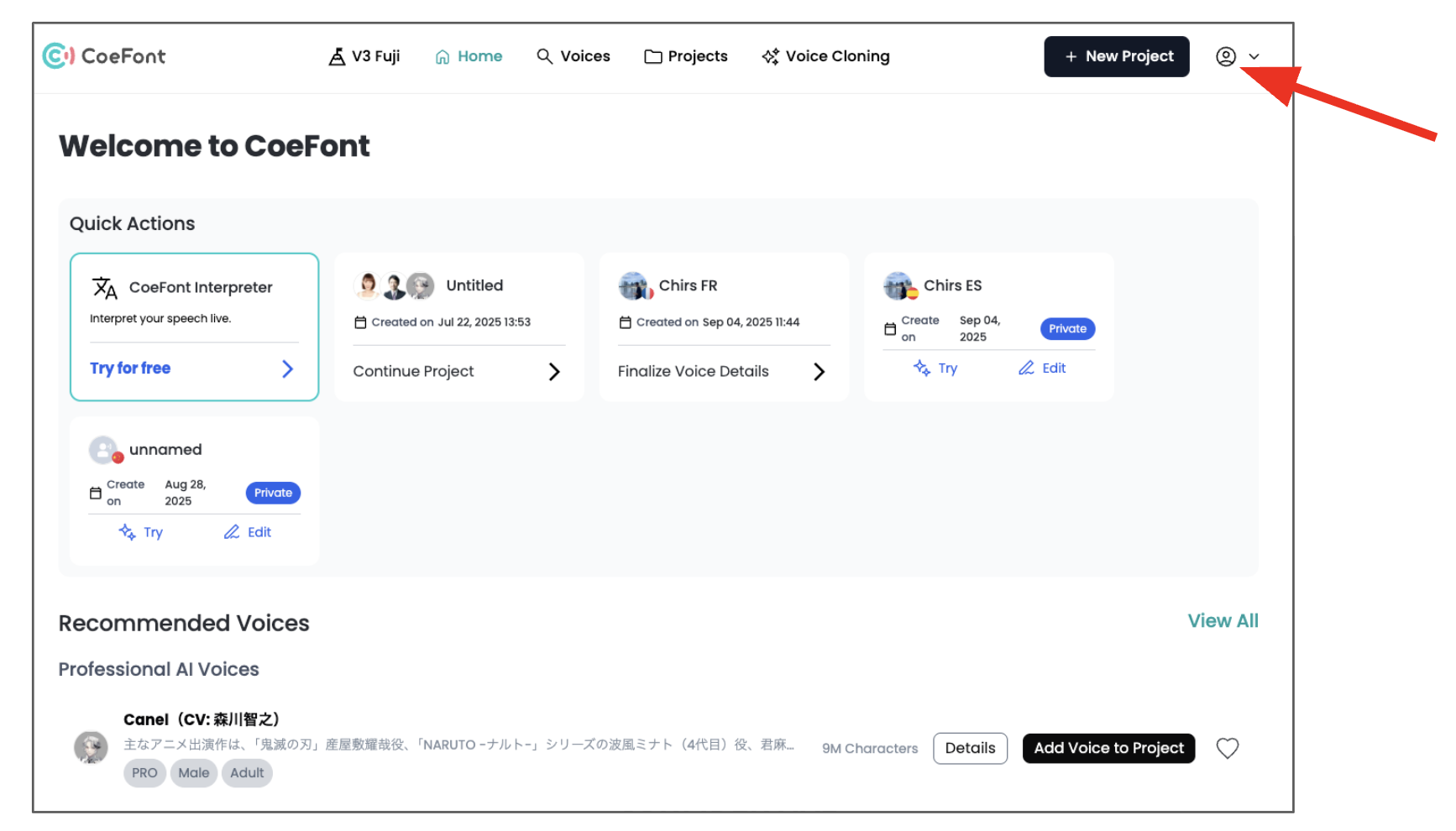Click Try on the Chirs ES card
The height and width of the screenshot is (831, 1456).
[x=948, y=368]
